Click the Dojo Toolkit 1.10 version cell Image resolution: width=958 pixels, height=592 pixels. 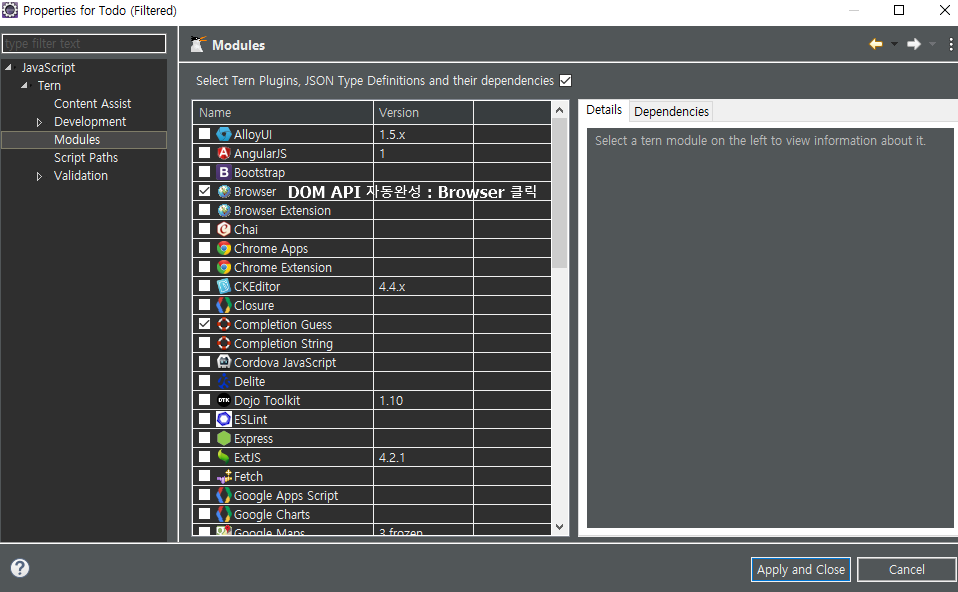423,401
